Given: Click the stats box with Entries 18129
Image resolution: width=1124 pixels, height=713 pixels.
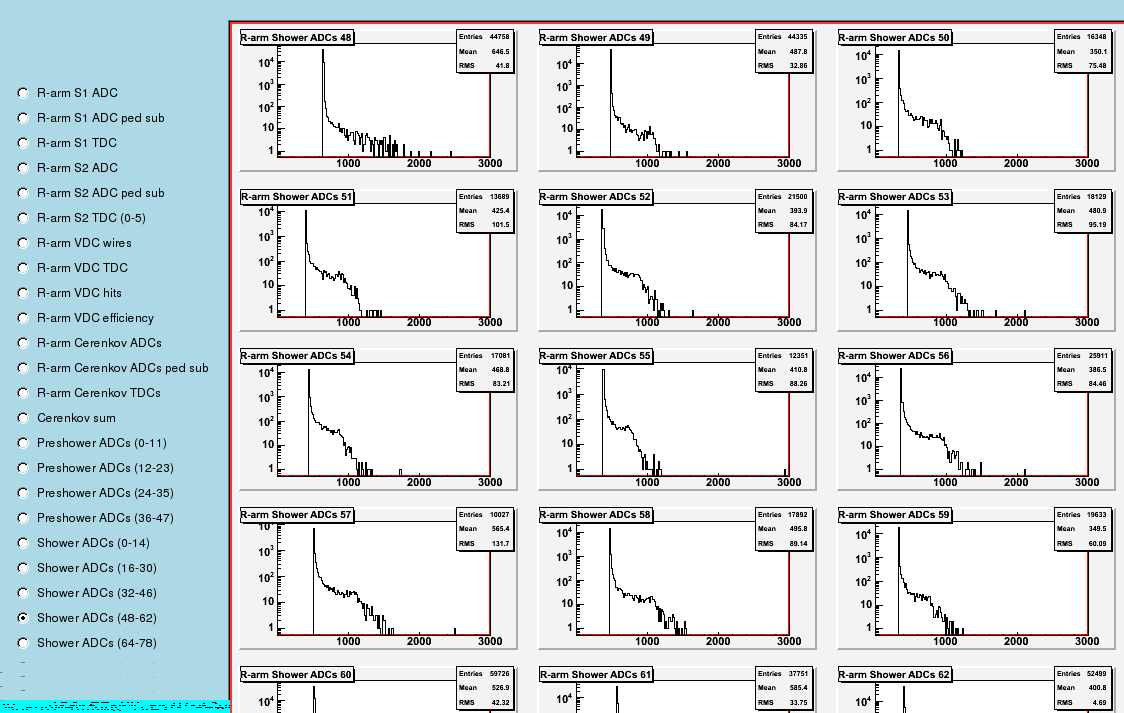Looking at the screenshot, I should point(1083,210).
